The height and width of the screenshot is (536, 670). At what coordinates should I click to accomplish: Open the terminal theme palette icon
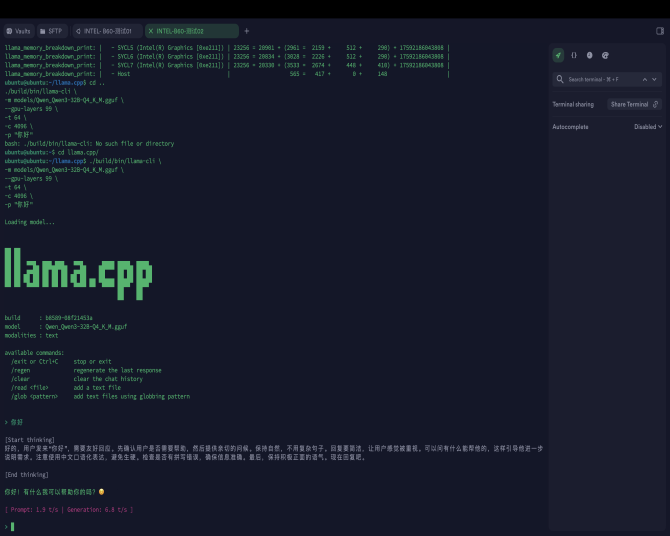click(x=605, y=55)
